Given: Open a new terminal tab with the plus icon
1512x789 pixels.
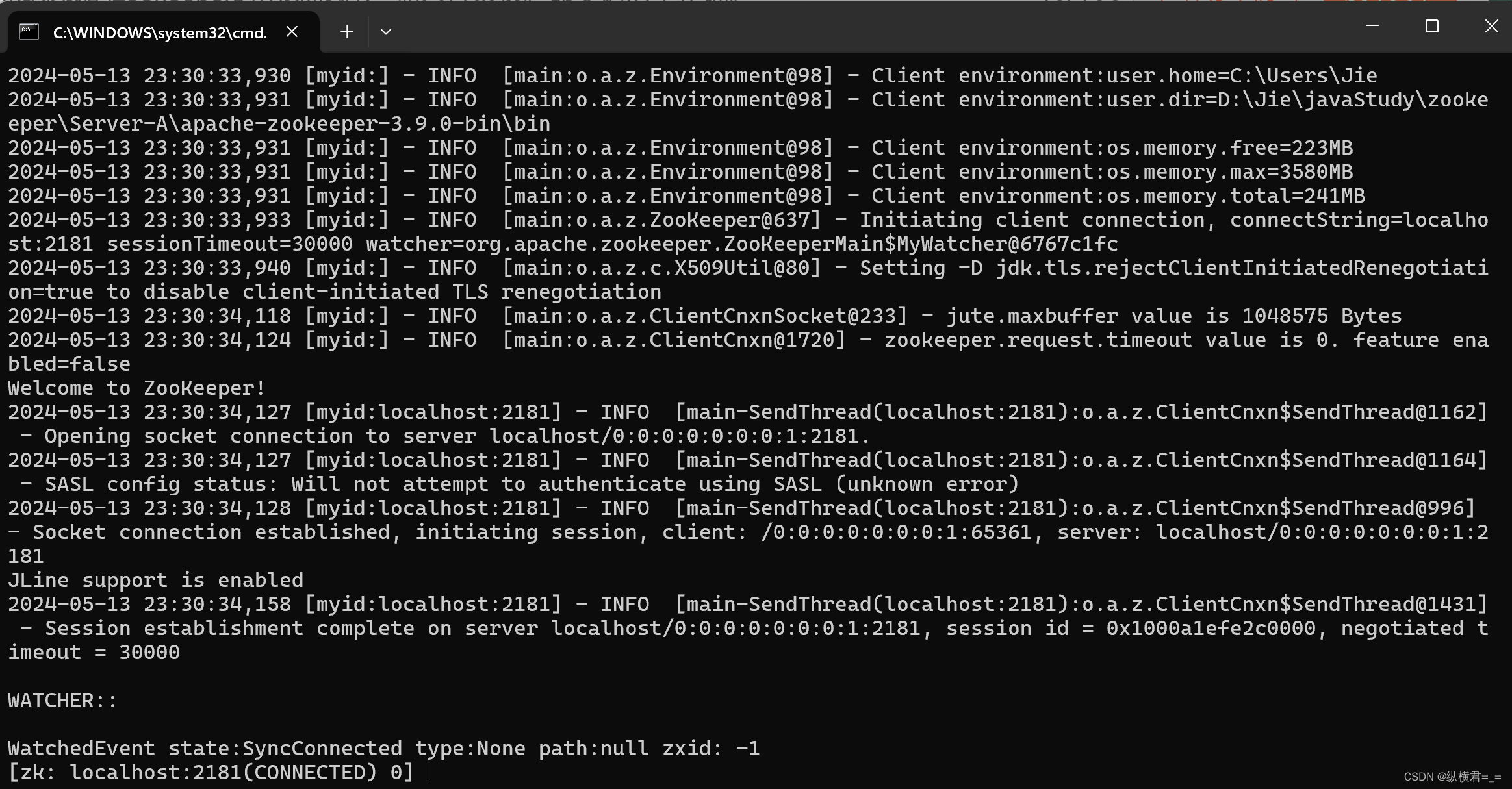Looking at the screenshot, I should point(346,31).
